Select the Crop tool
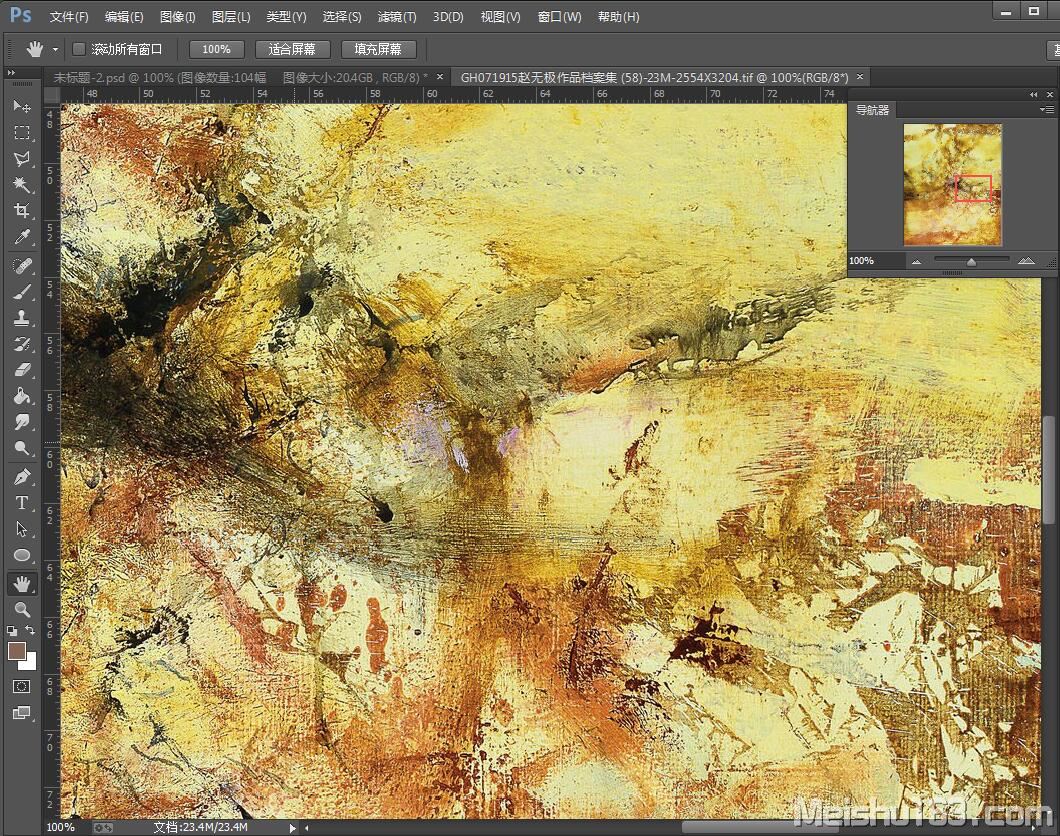Image resolution: width=1060 pixels, height=836 pixels. tap(22, 210)
